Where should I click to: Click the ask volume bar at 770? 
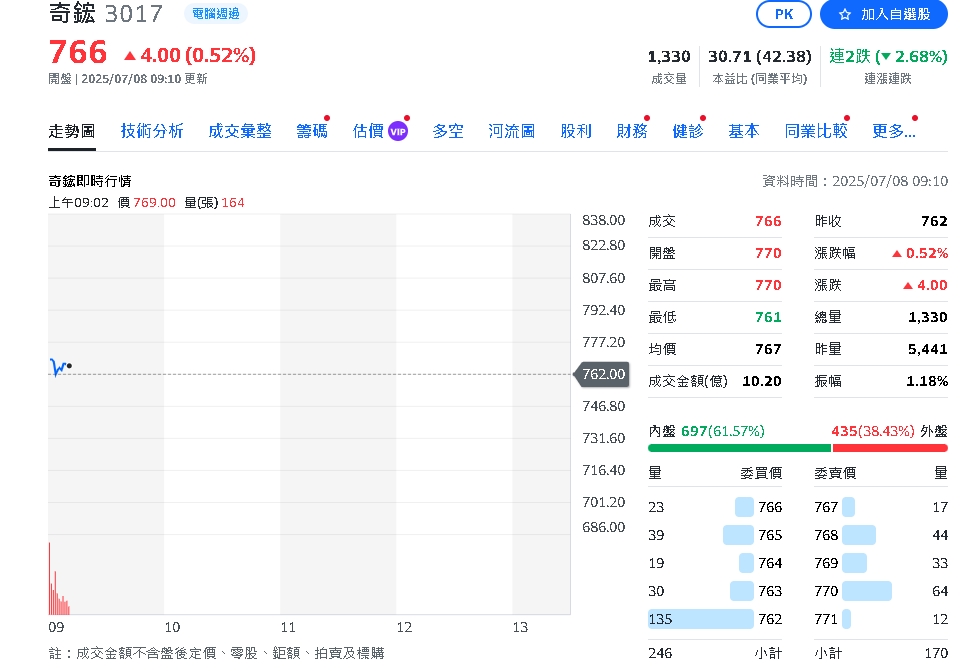coord(866,591)
